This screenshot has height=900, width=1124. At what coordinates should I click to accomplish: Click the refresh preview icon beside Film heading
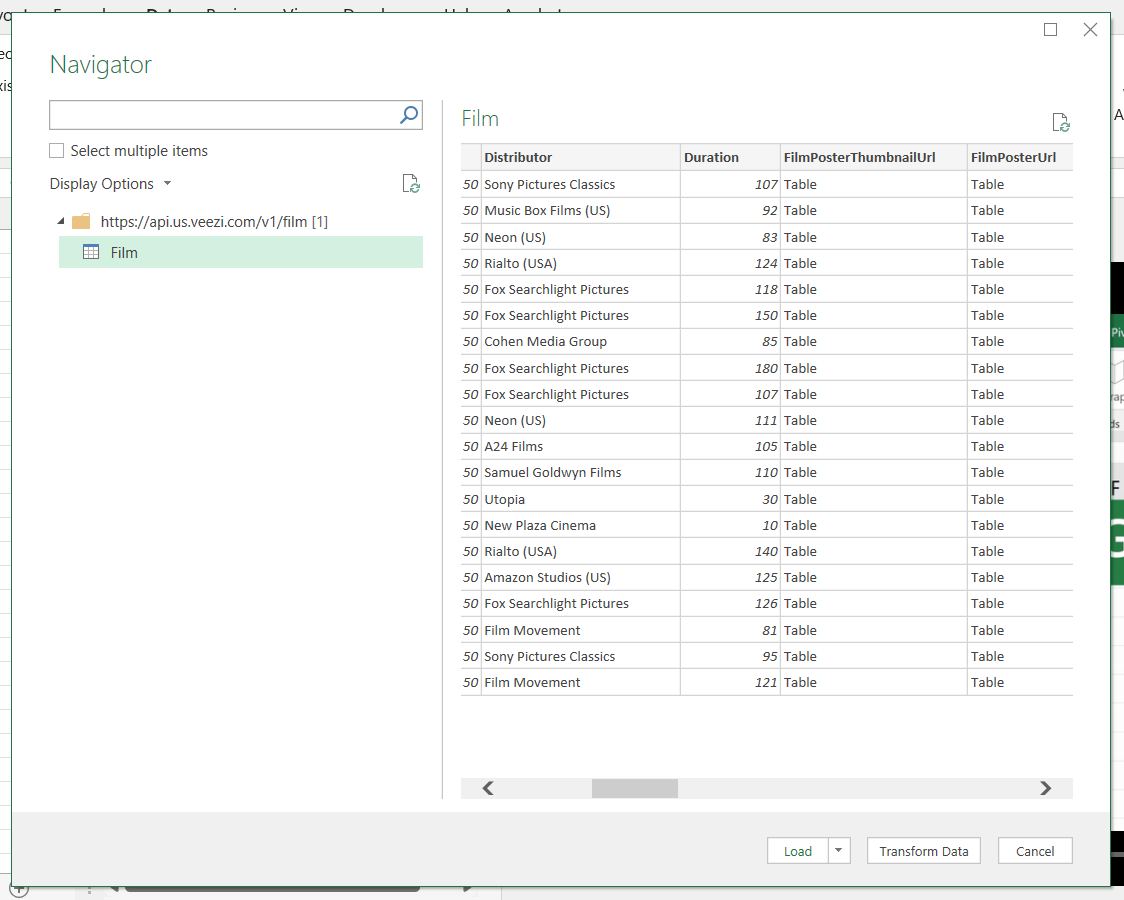coord(1060,122)
